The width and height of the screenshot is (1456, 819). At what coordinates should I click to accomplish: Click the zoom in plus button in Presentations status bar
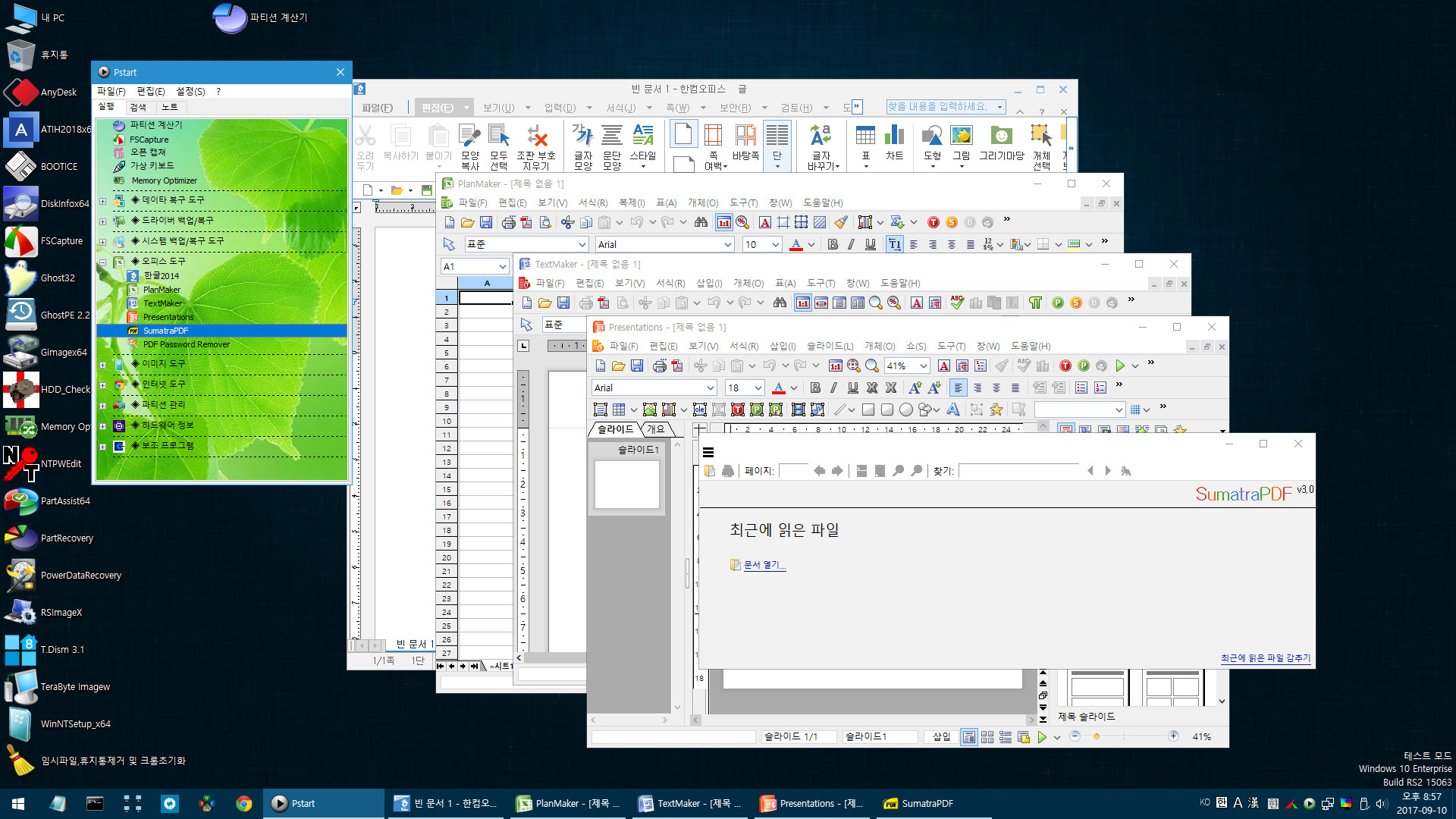[1173, 736]
